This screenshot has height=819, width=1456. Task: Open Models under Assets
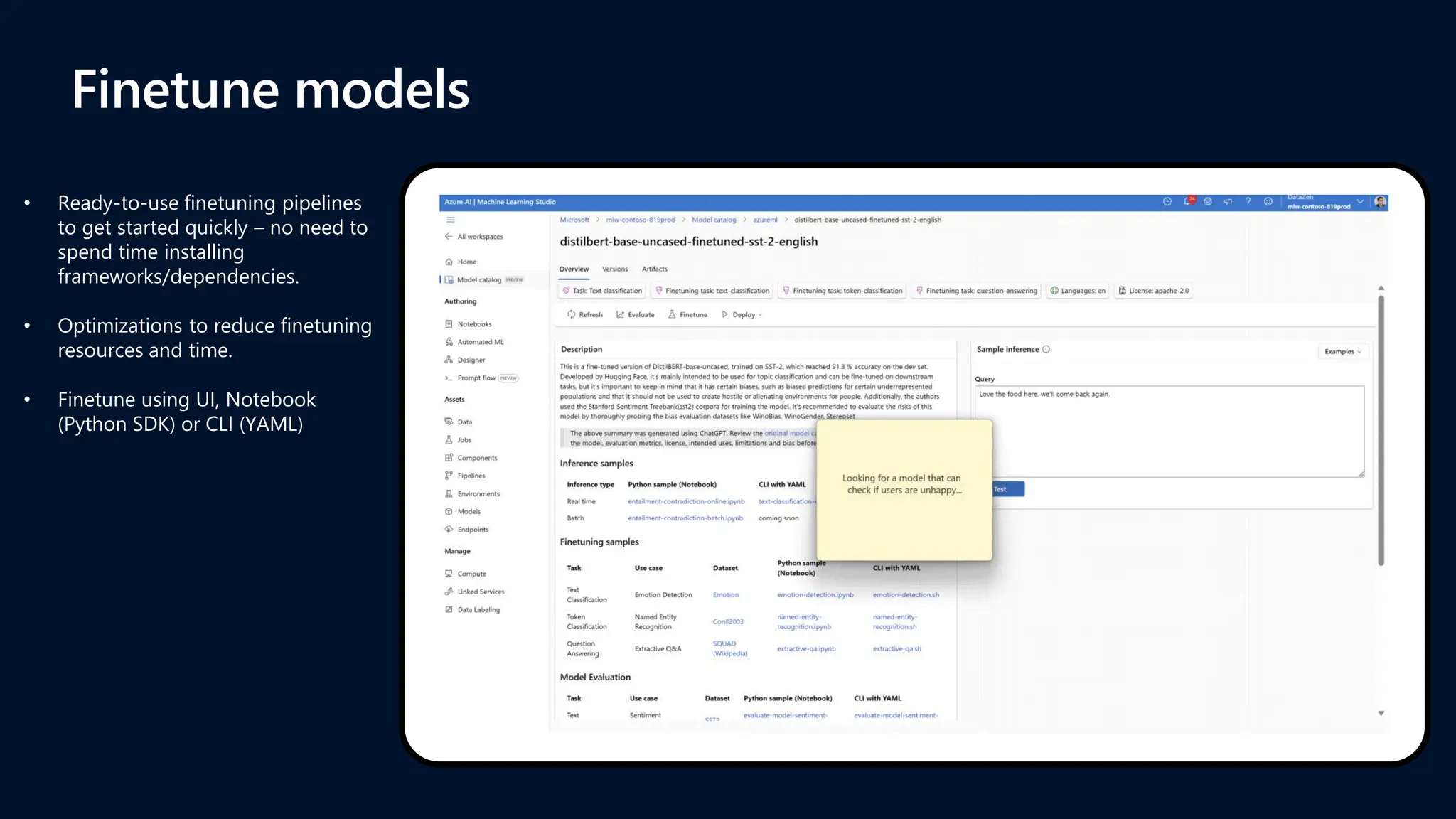(469, 512)
